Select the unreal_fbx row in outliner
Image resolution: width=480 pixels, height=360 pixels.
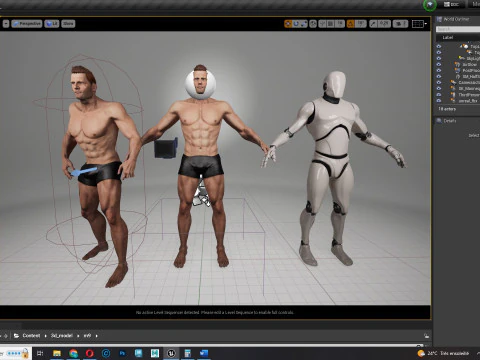click(x=458, y=101)
